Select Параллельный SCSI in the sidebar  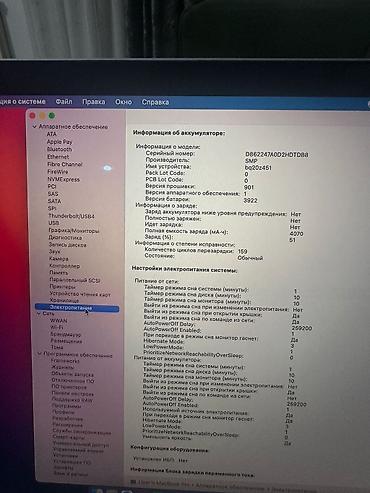click(x=75, y=280)
